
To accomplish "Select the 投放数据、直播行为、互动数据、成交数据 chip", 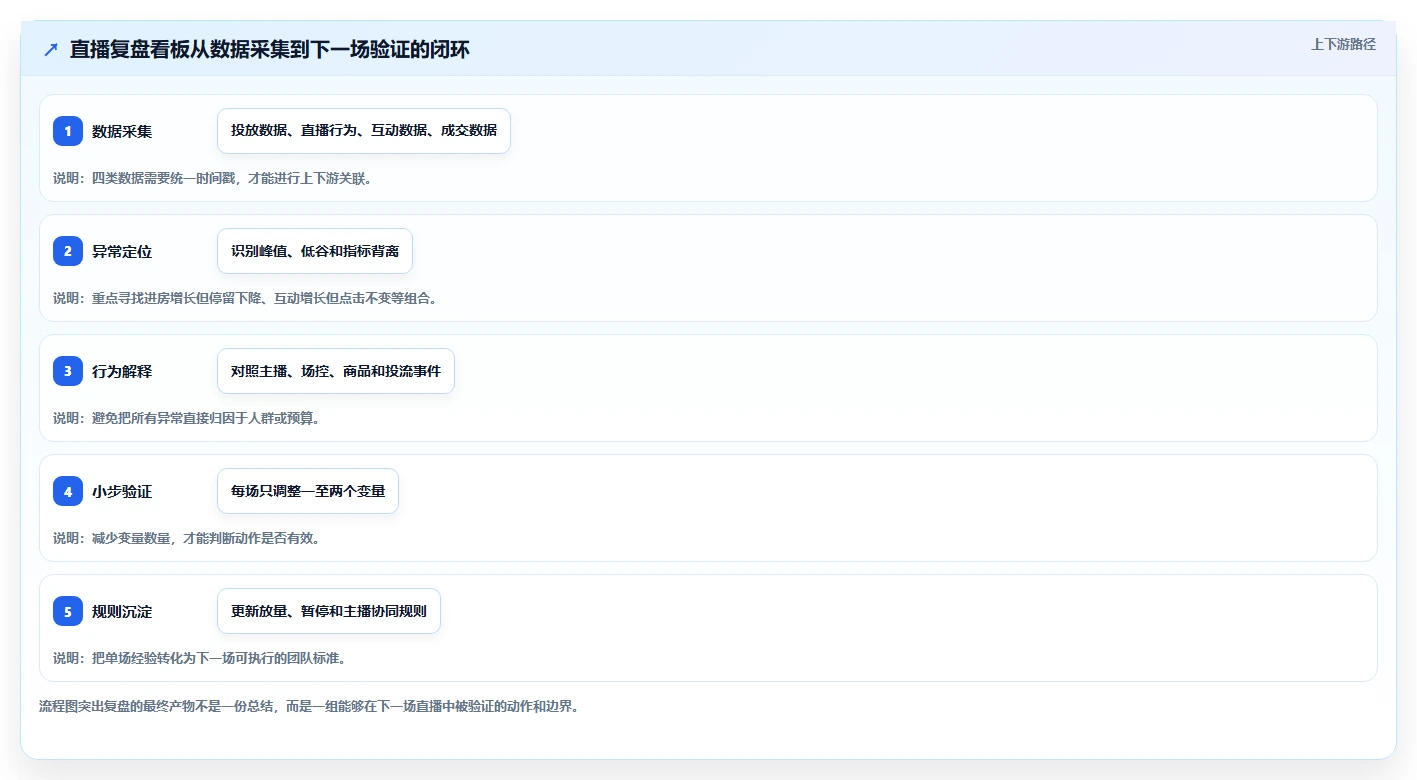I will tap(364, 131).
